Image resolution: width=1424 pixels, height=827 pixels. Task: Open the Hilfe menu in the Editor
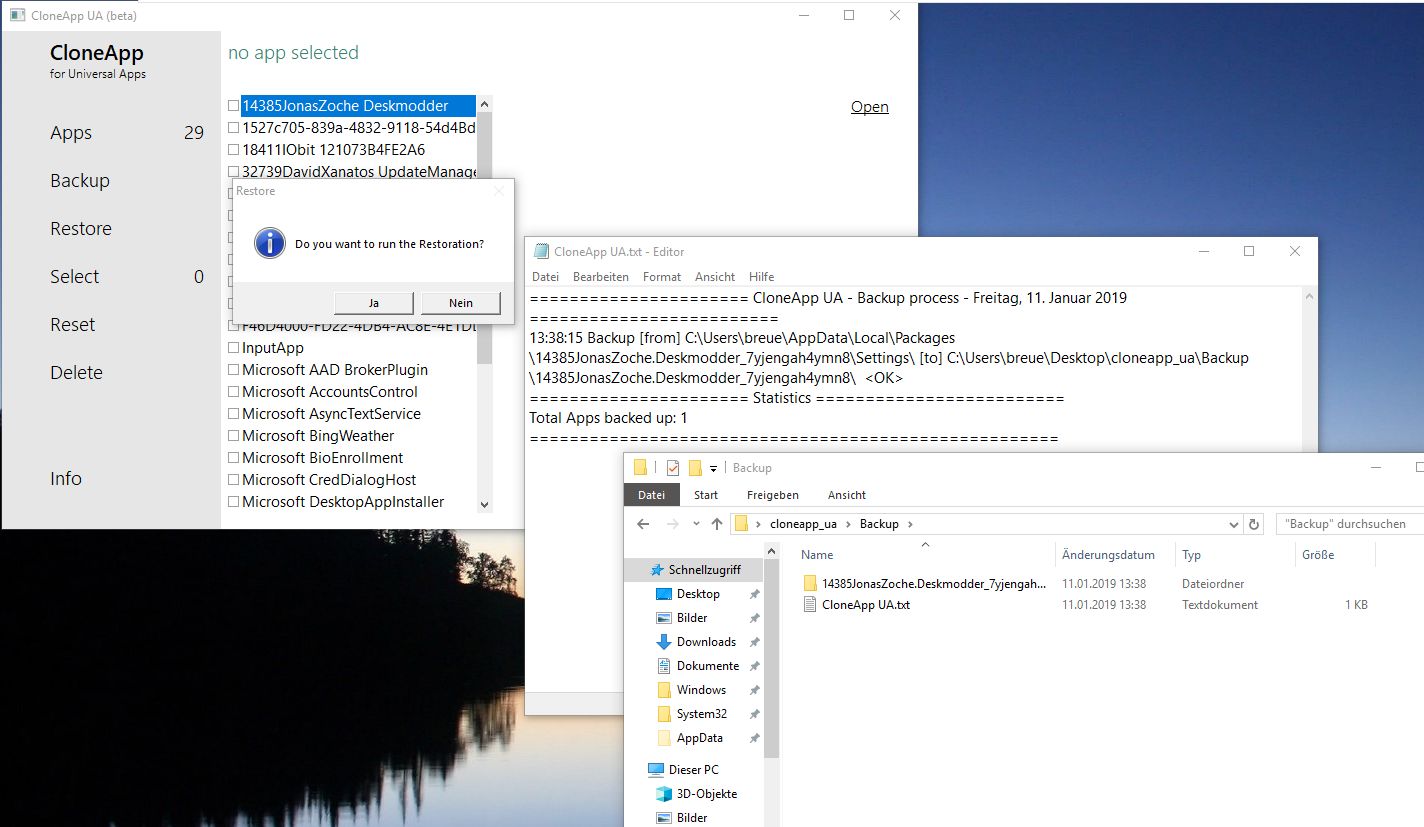click(761, 277)
